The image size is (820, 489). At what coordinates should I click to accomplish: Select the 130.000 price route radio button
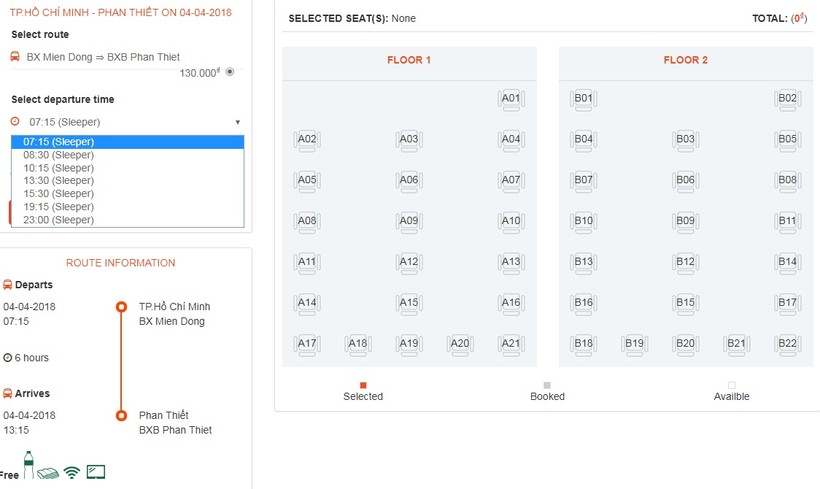coord(230,72)
